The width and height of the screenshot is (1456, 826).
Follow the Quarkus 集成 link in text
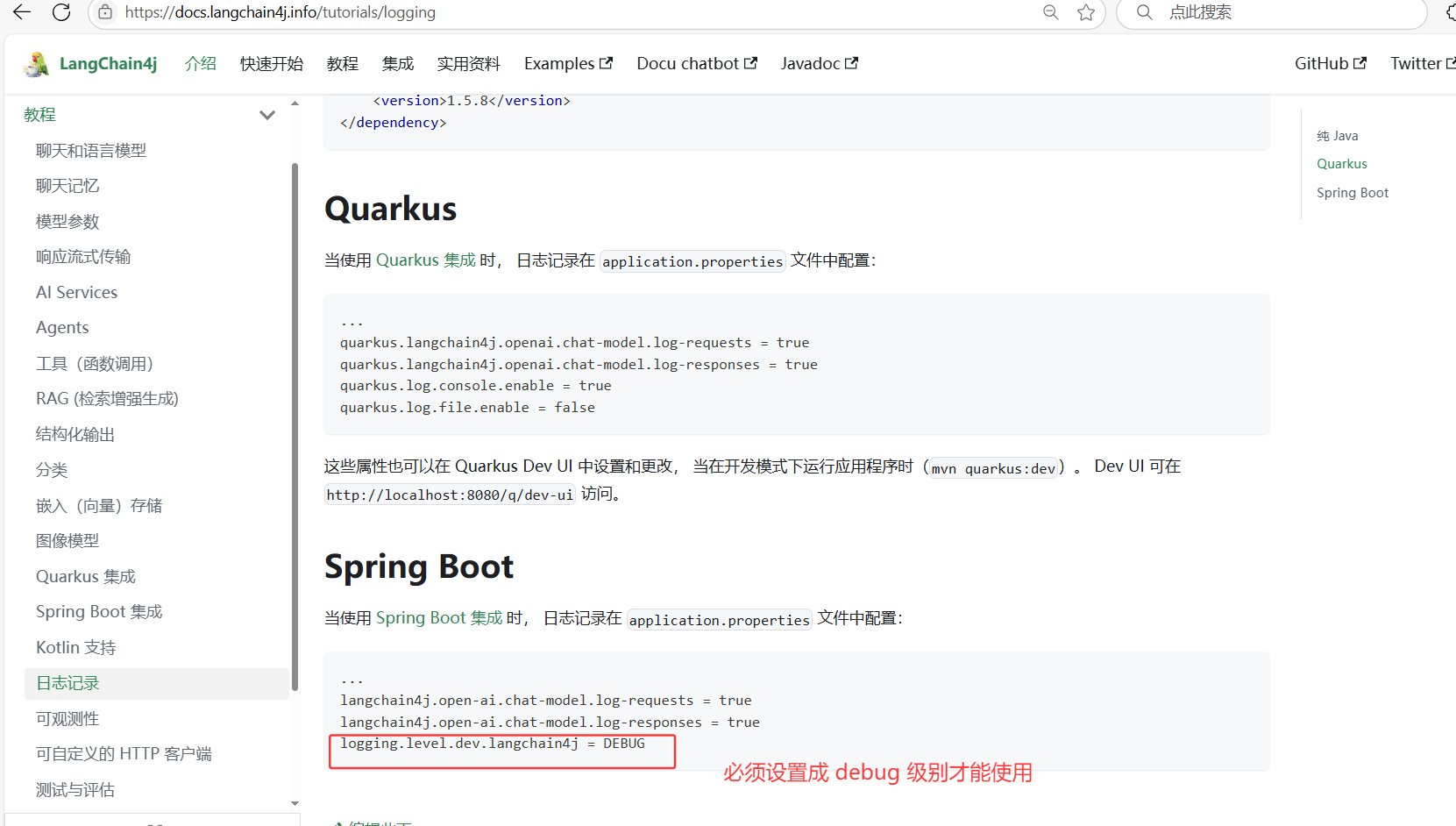[425, 260]
